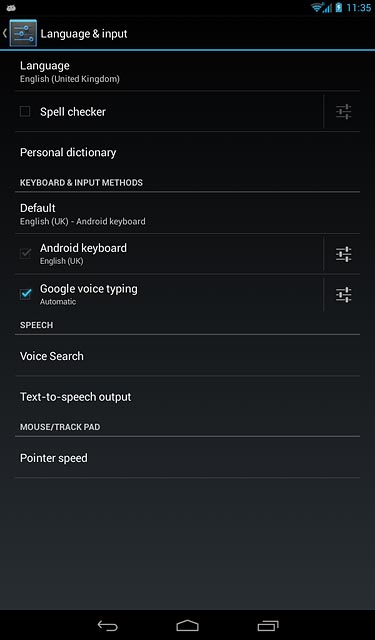The height and width of the screenshot is (640, 375).
Task: Tap the Home navigation button
Action: tap(187, 625)
